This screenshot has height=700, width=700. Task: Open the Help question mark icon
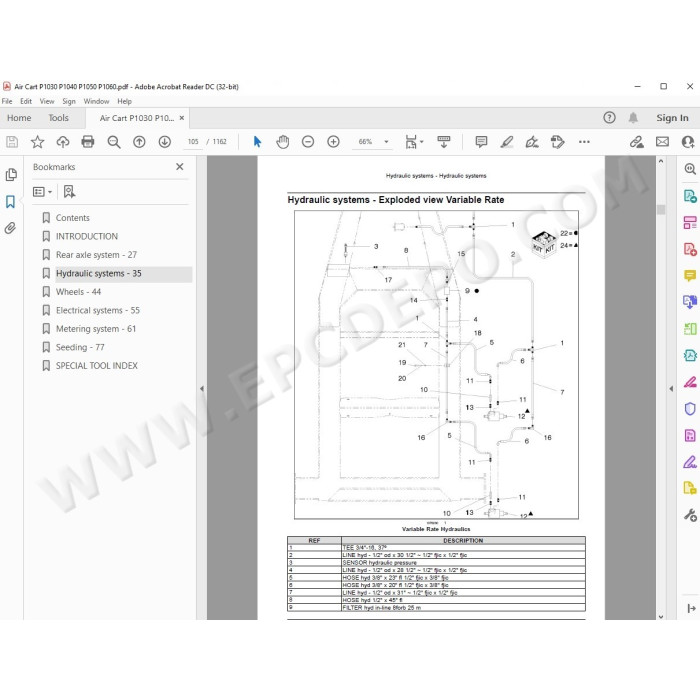pyautogui.click(x=609, y=117)
